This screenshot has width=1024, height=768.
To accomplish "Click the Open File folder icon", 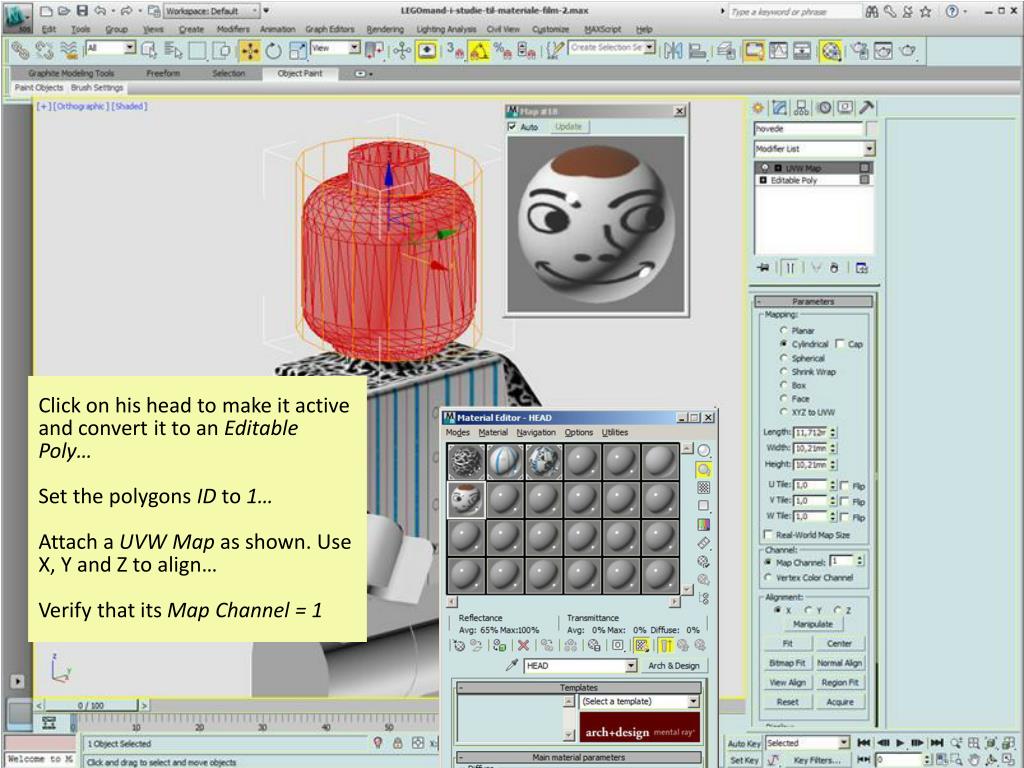I will 63,10.
